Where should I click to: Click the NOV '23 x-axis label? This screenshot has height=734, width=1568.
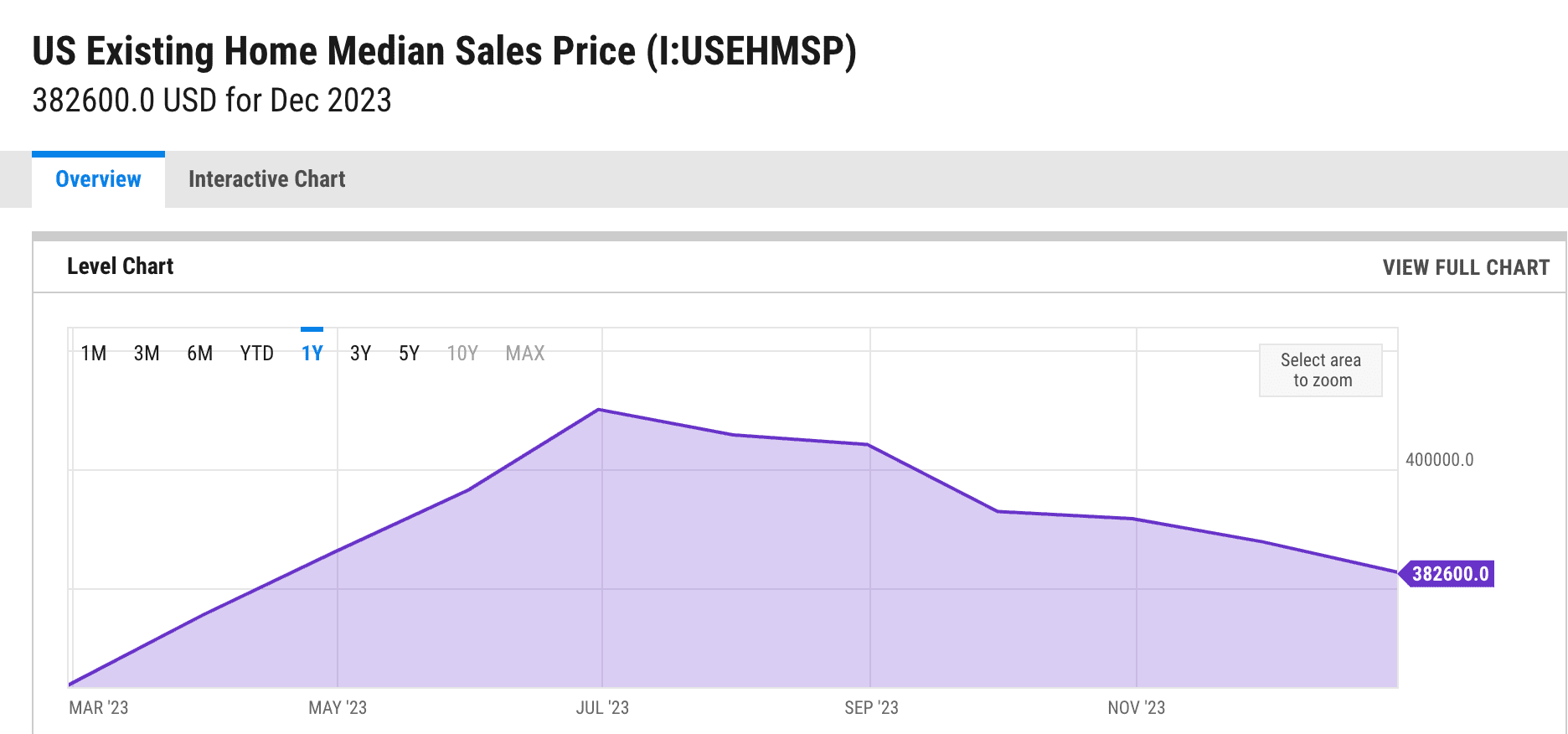(x=1136, y=708)
